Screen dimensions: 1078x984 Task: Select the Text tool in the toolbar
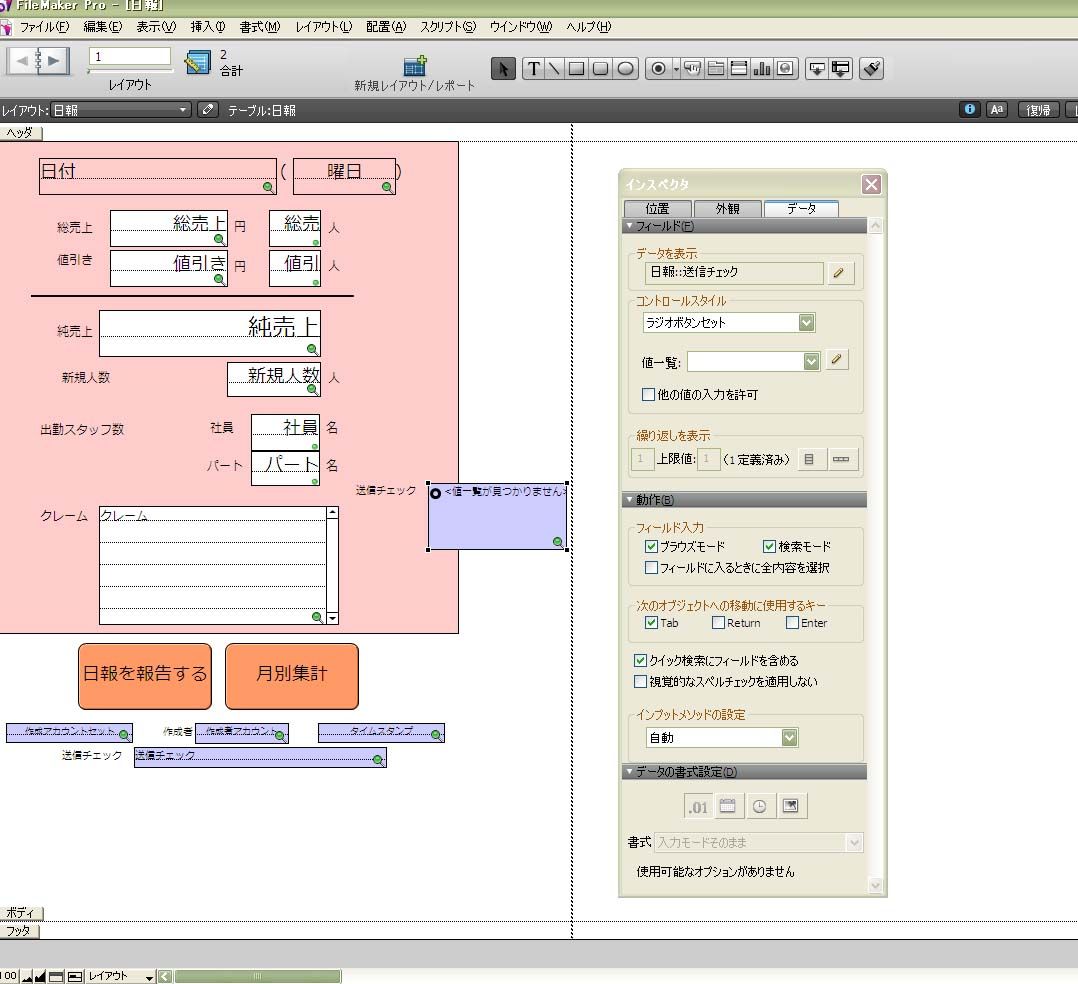point(533,68)
